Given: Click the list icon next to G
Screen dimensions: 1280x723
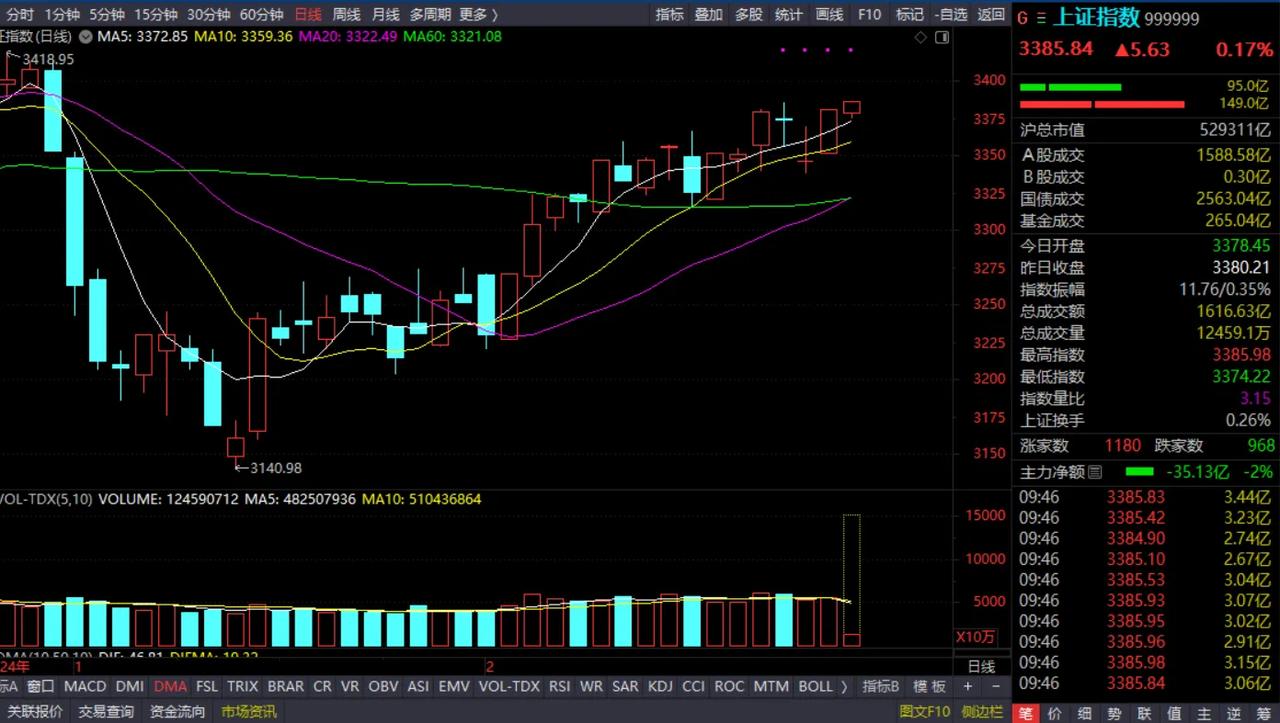Looking at the screenshot, I should [x=1042, y=19].
